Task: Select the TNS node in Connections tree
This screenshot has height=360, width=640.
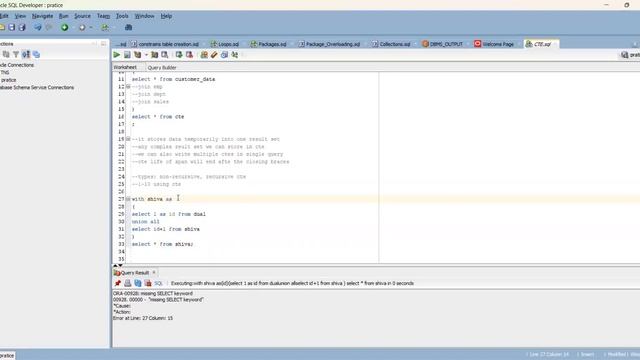Action: coord(5,73)
